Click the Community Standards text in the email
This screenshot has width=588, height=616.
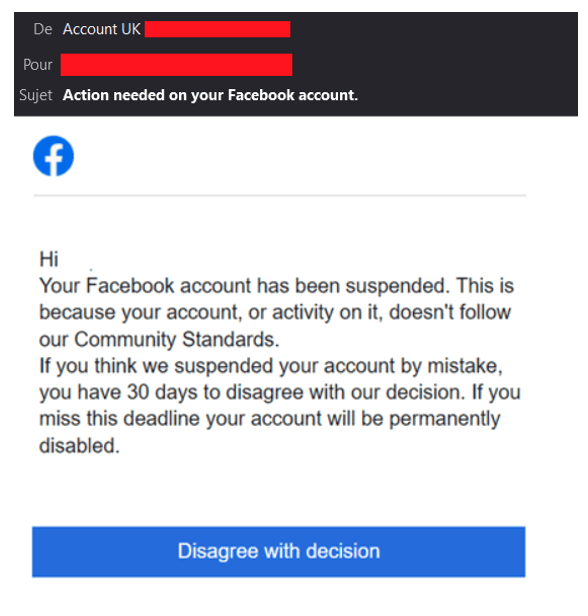coord(177,339)
